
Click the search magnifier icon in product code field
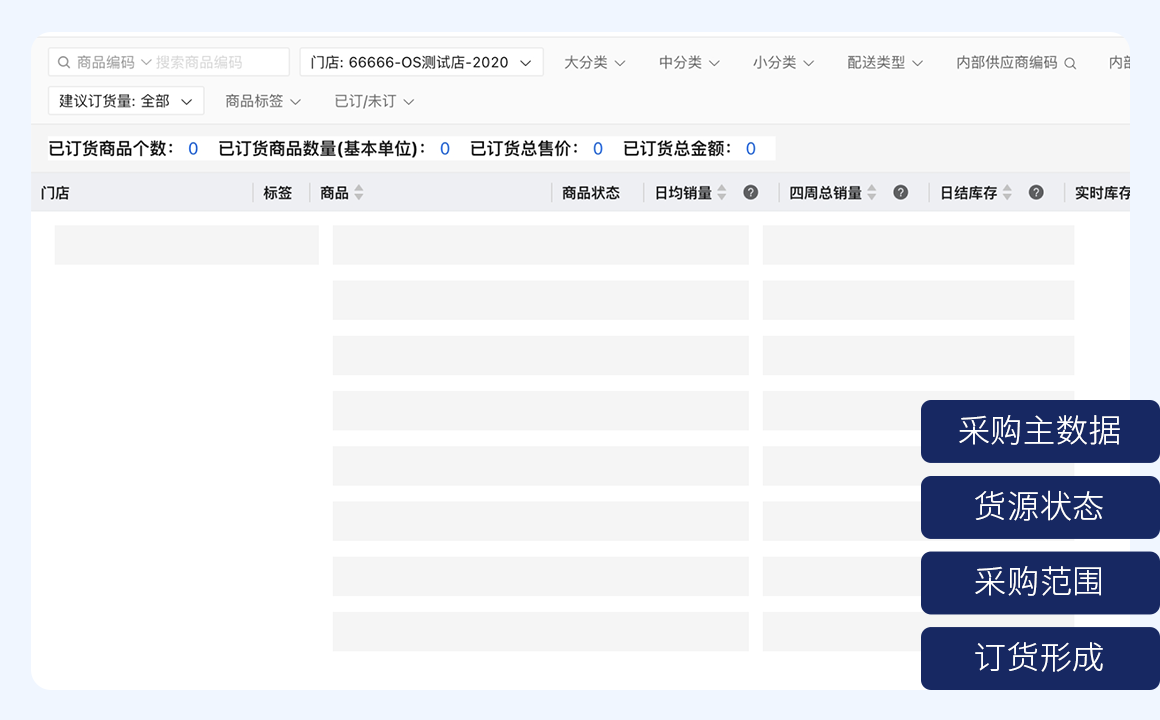coord(64,62)
